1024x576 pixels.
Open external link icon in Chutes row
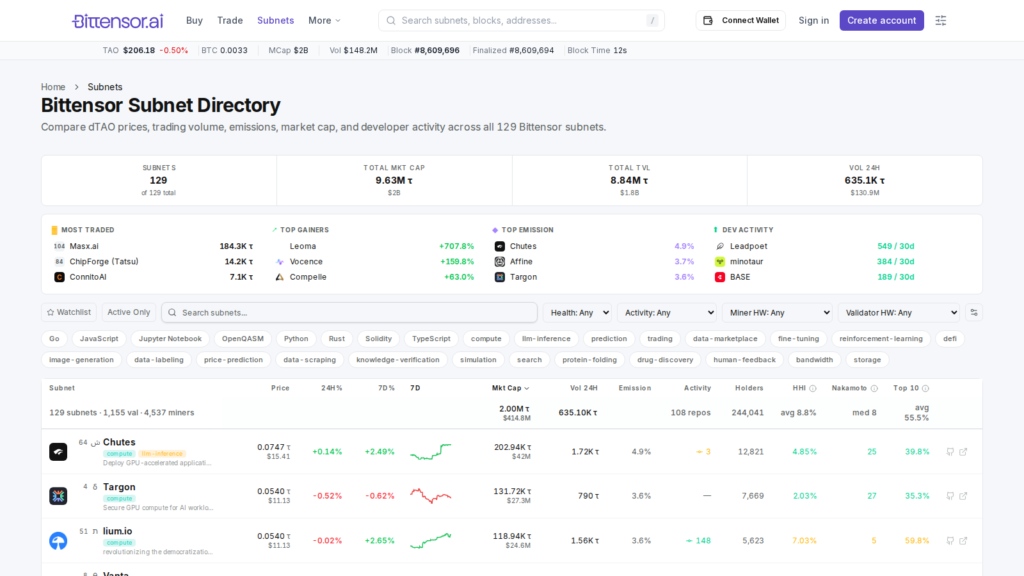(x=963, y=451)
